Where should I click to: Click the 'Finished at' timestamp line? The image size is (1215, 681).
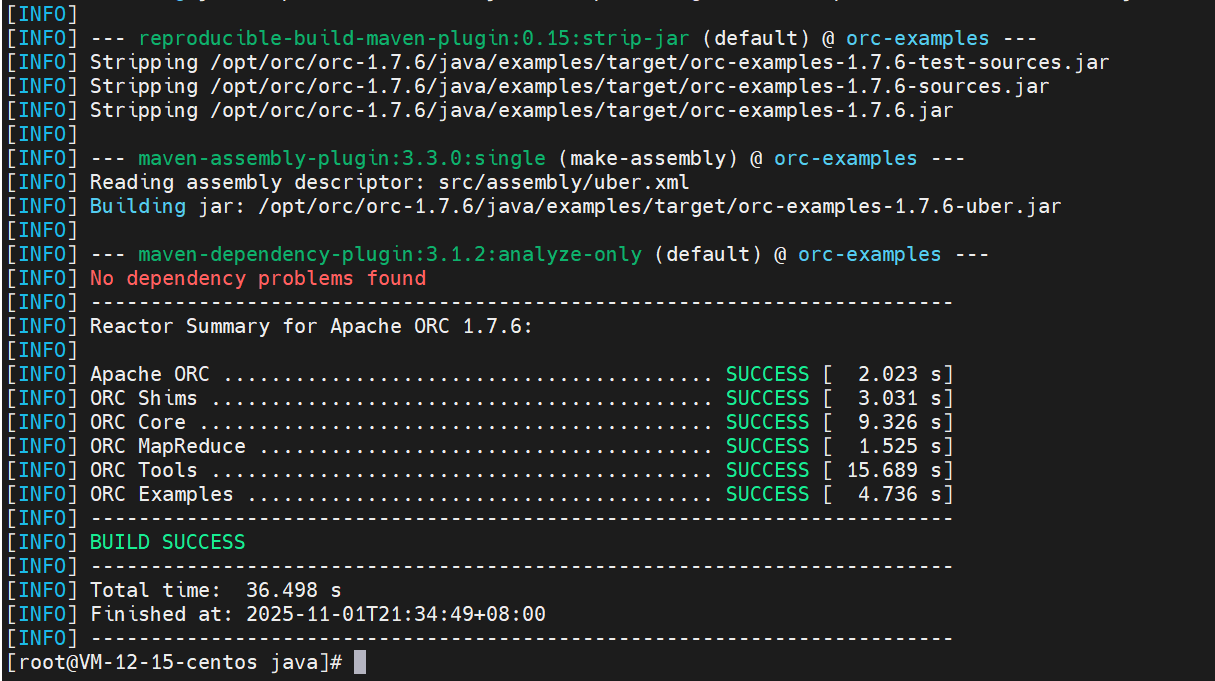pos(317,614)
